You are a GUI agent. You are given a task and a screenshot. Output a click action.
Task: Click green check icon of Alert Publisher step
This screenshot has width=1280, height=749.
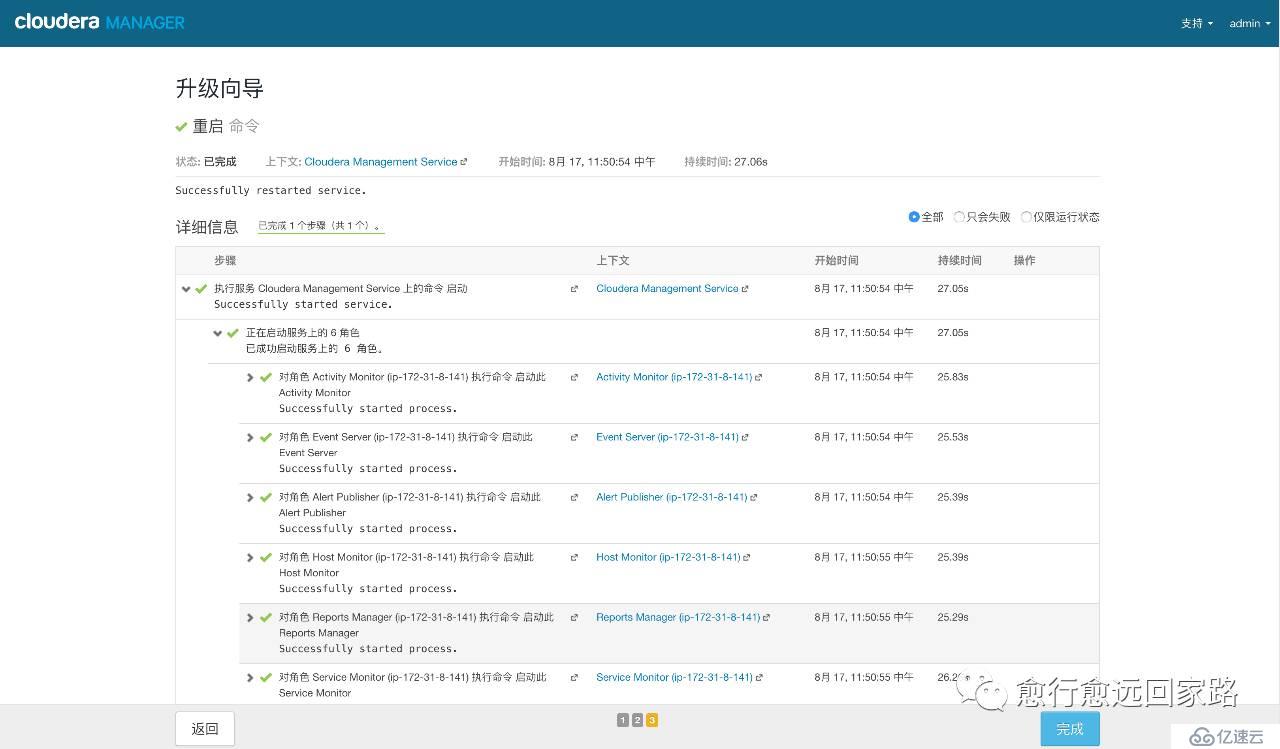click(x=266, y=498)
